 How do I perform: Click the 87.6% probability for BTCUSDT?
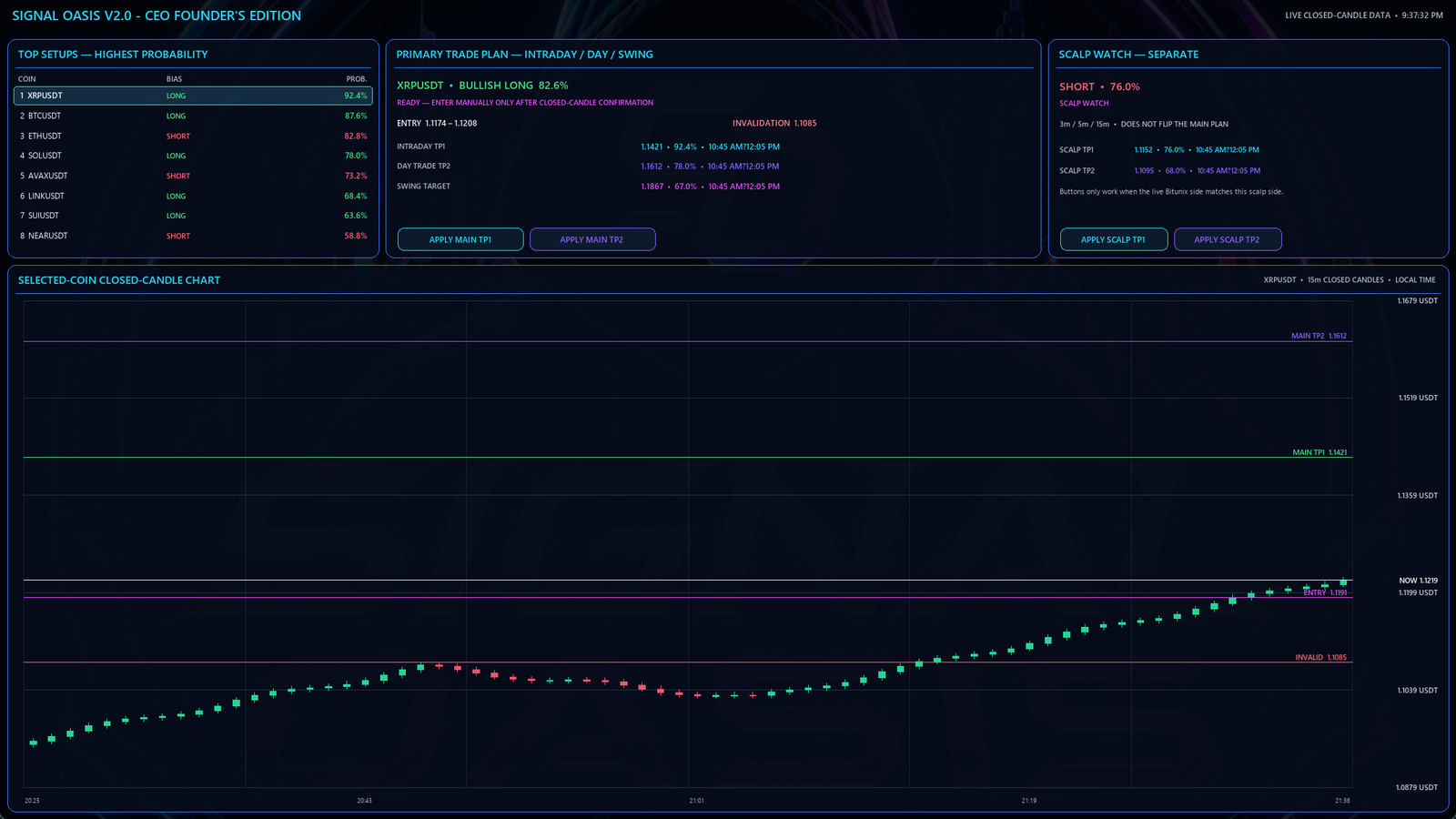click(x=356, y=116)
